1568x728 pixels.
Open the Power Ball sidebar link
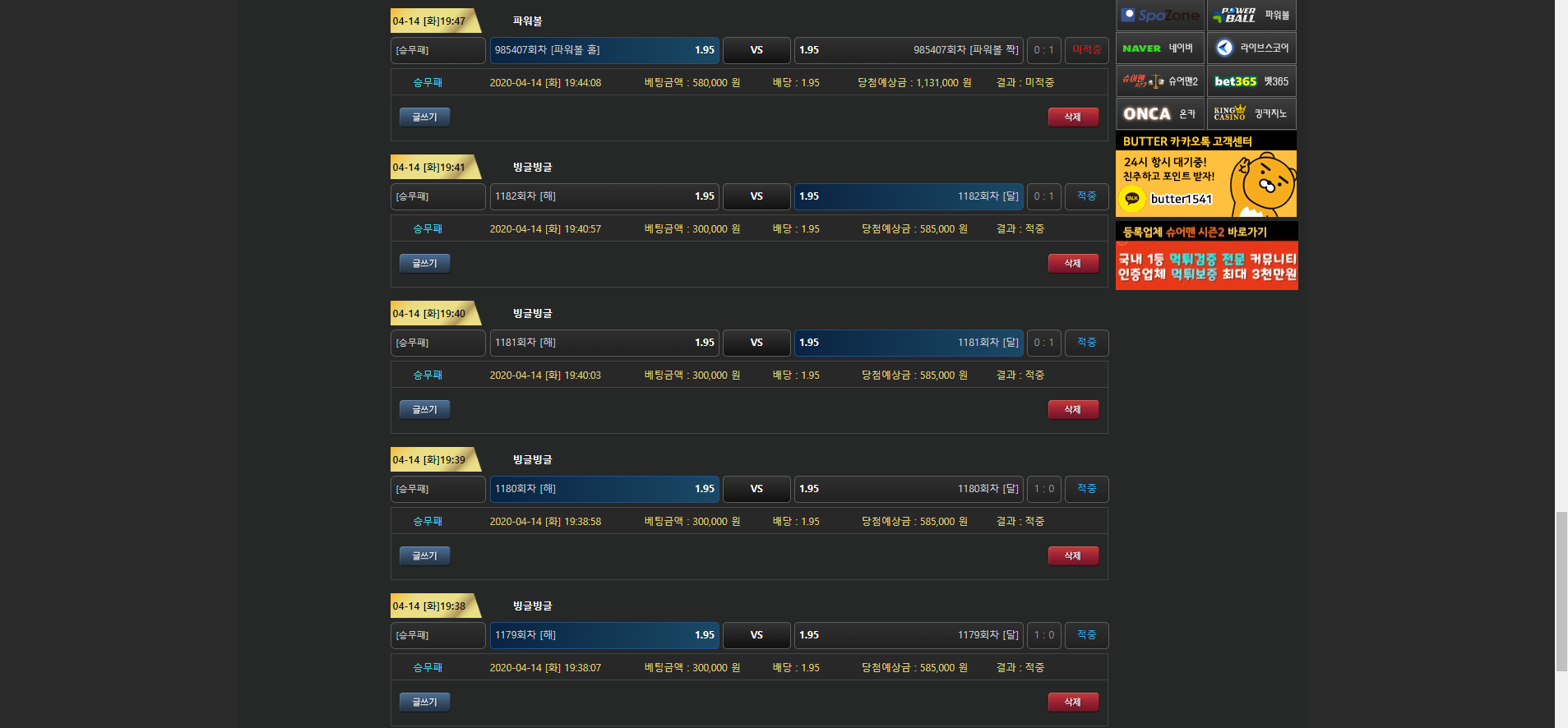tap(1251, 16)
